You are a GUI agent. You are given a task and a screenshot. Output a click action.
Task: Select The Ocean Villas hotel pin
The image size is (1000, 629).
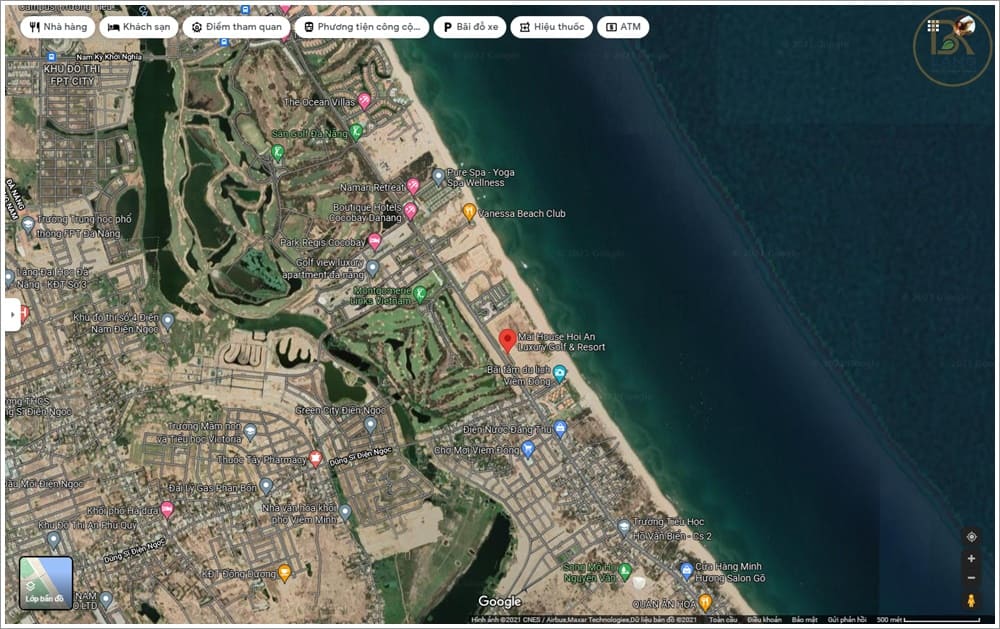[x=364, y=100]
